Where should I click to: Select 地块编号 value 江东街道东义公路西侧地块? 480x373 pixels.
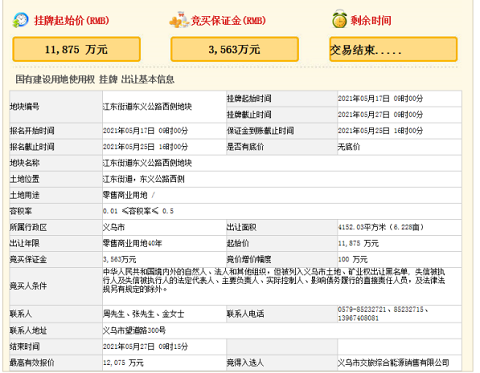[147, 107]
